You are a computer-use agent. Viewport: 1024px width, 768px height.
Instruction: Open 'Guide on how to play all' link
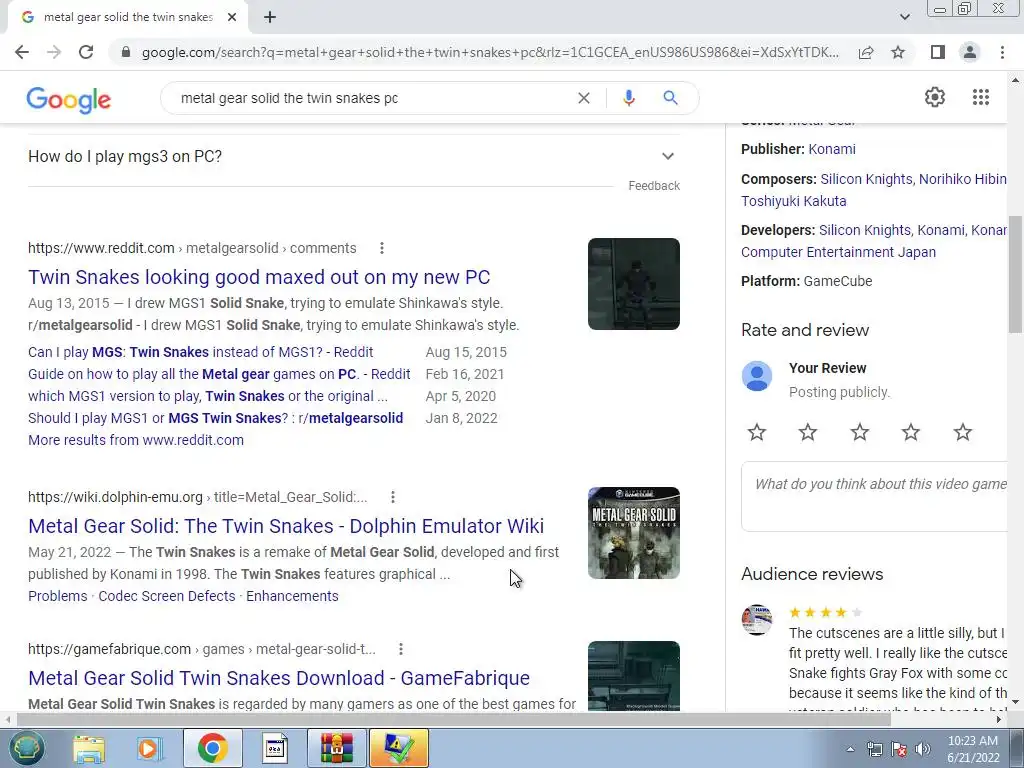[x=219, y=374]
